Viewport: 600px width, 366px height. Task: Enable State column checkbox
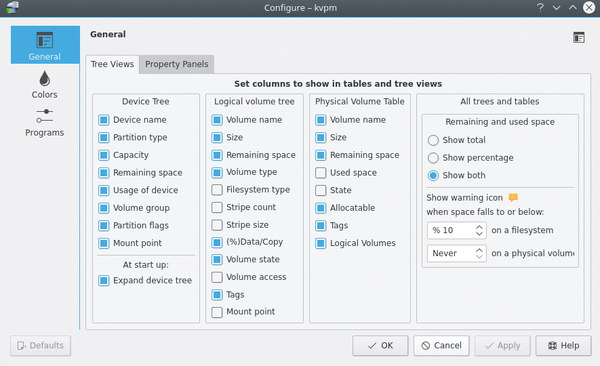[321, 190]
